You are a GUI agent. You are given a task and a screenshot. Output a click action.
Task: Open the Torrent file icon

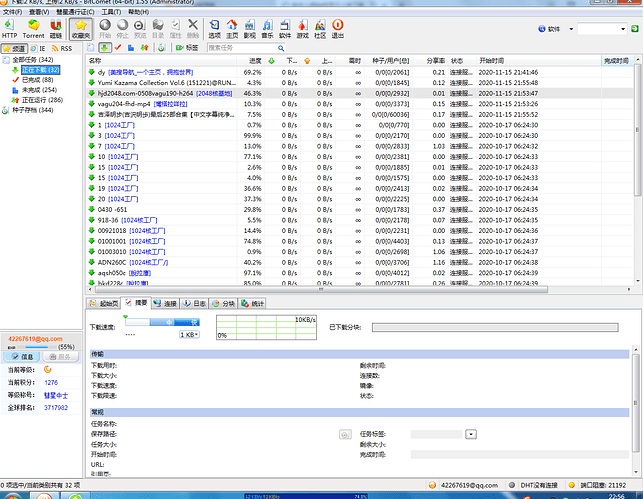(x=33, y=29)
